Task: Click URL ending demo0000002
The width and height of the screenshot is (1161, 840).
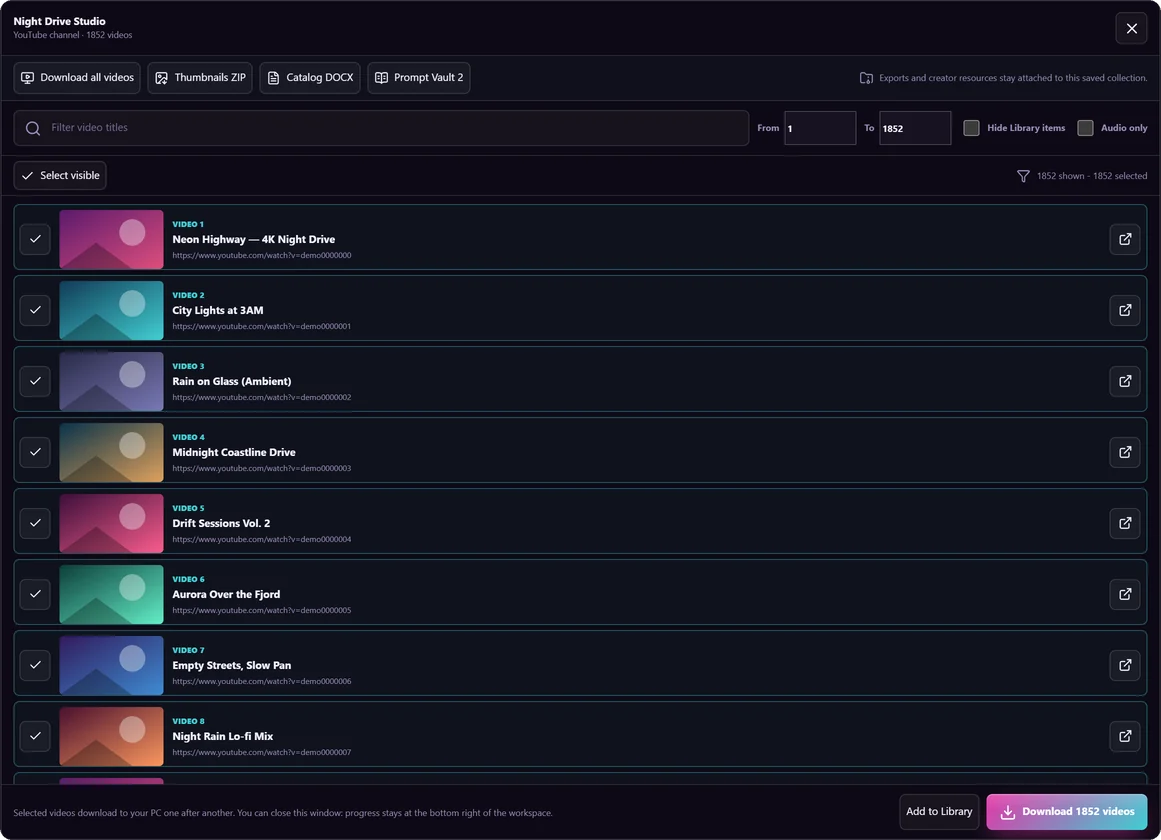Action: 261,398
